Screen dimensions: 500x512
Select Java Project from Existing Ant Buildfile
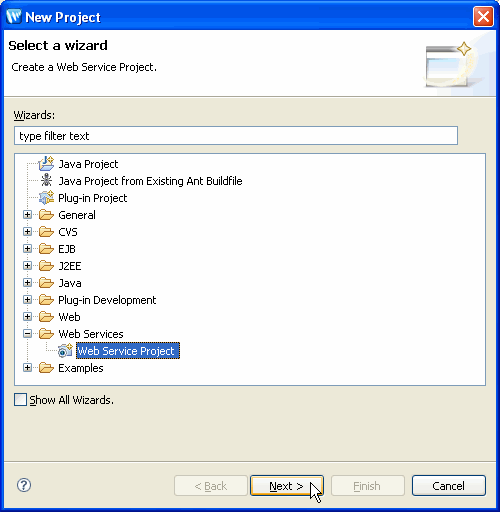pyautogui.click(x=150, y=181)
